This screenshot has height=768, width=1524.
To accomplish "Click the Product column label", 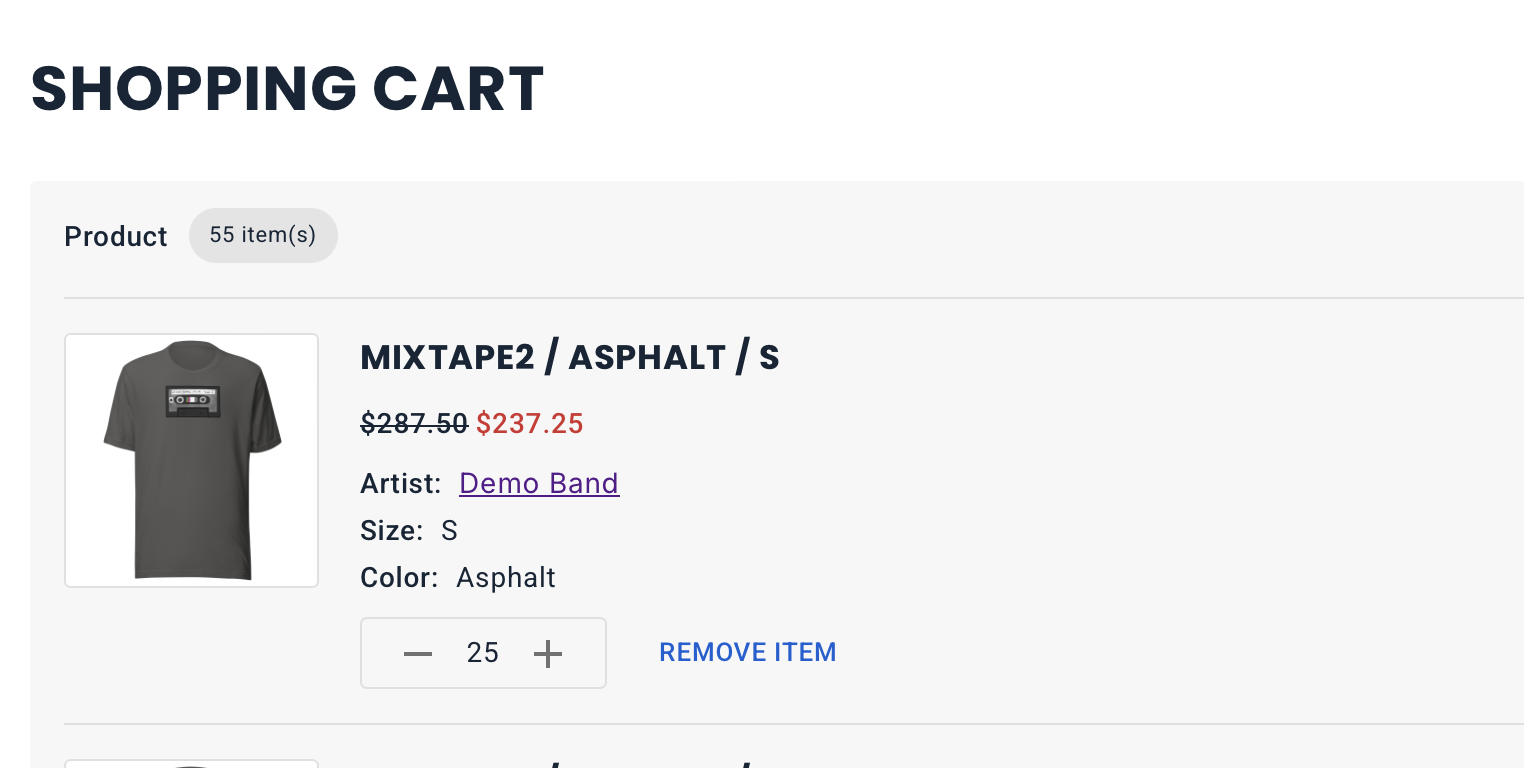I will tap(116, 236).
